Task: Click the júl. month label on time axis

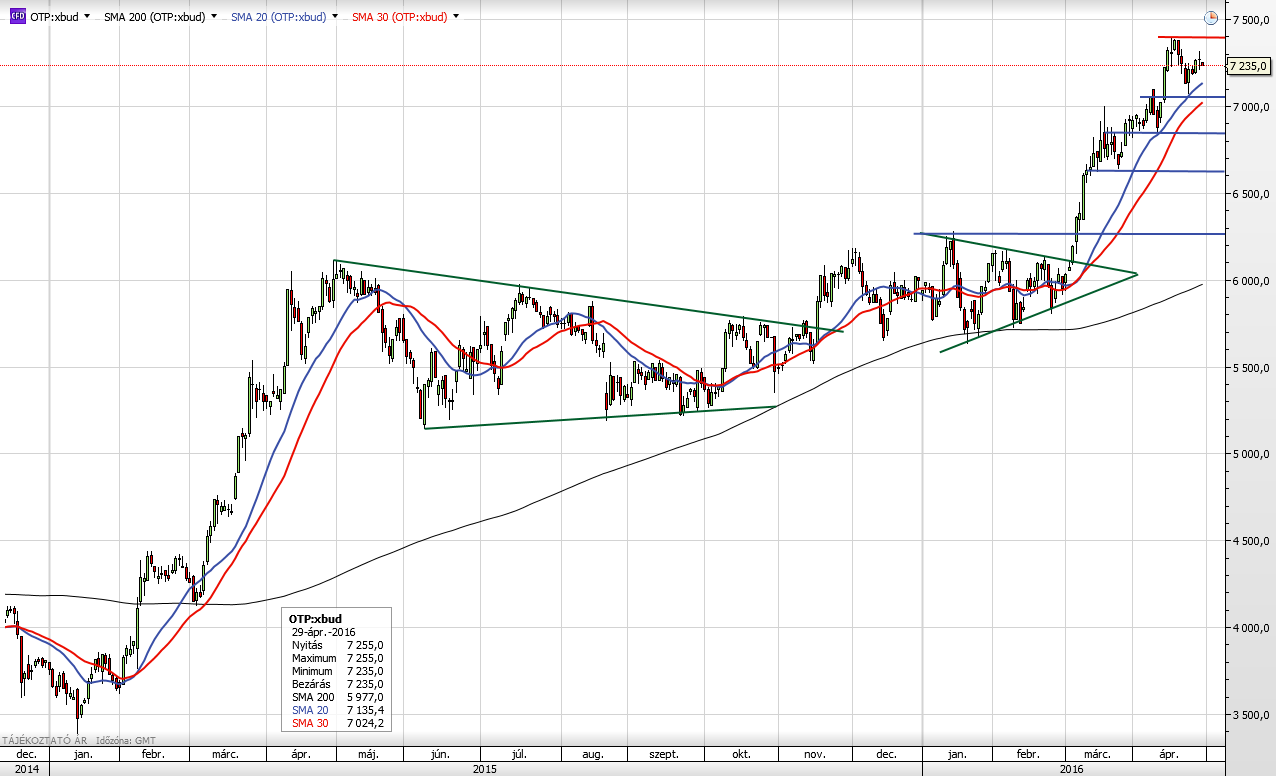Action: pyautogui.click(x=519, y=755)
